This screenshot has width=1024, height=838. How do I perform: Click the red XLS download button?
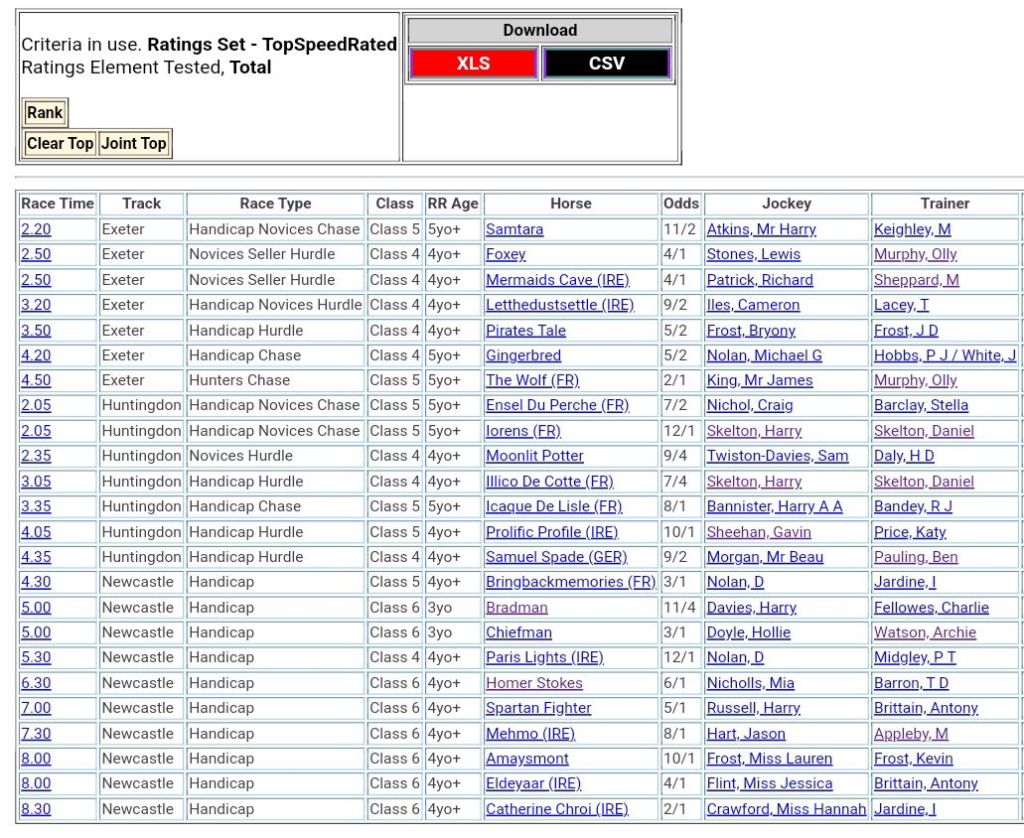(473, 63)
